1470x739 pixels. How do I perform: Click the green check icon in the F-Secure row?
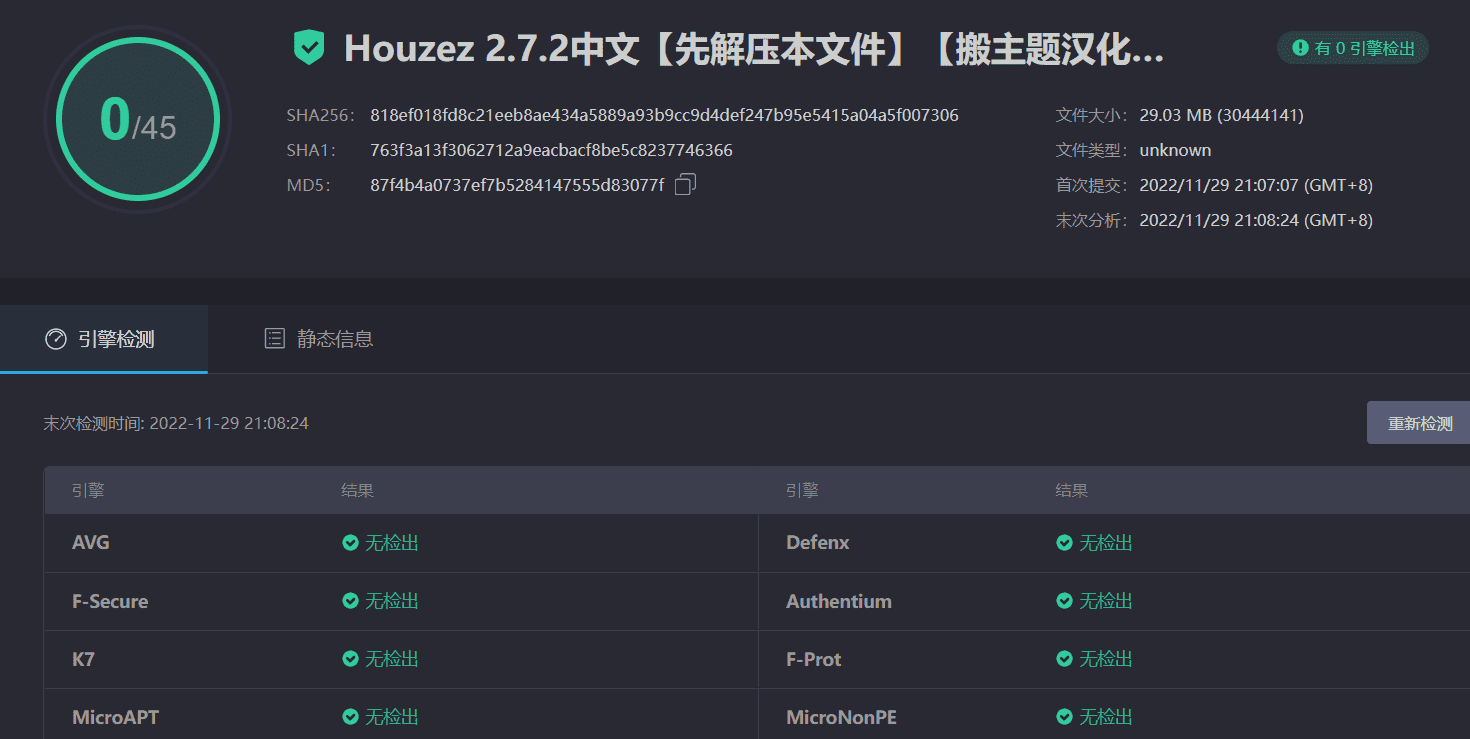[x=350, y=601]
